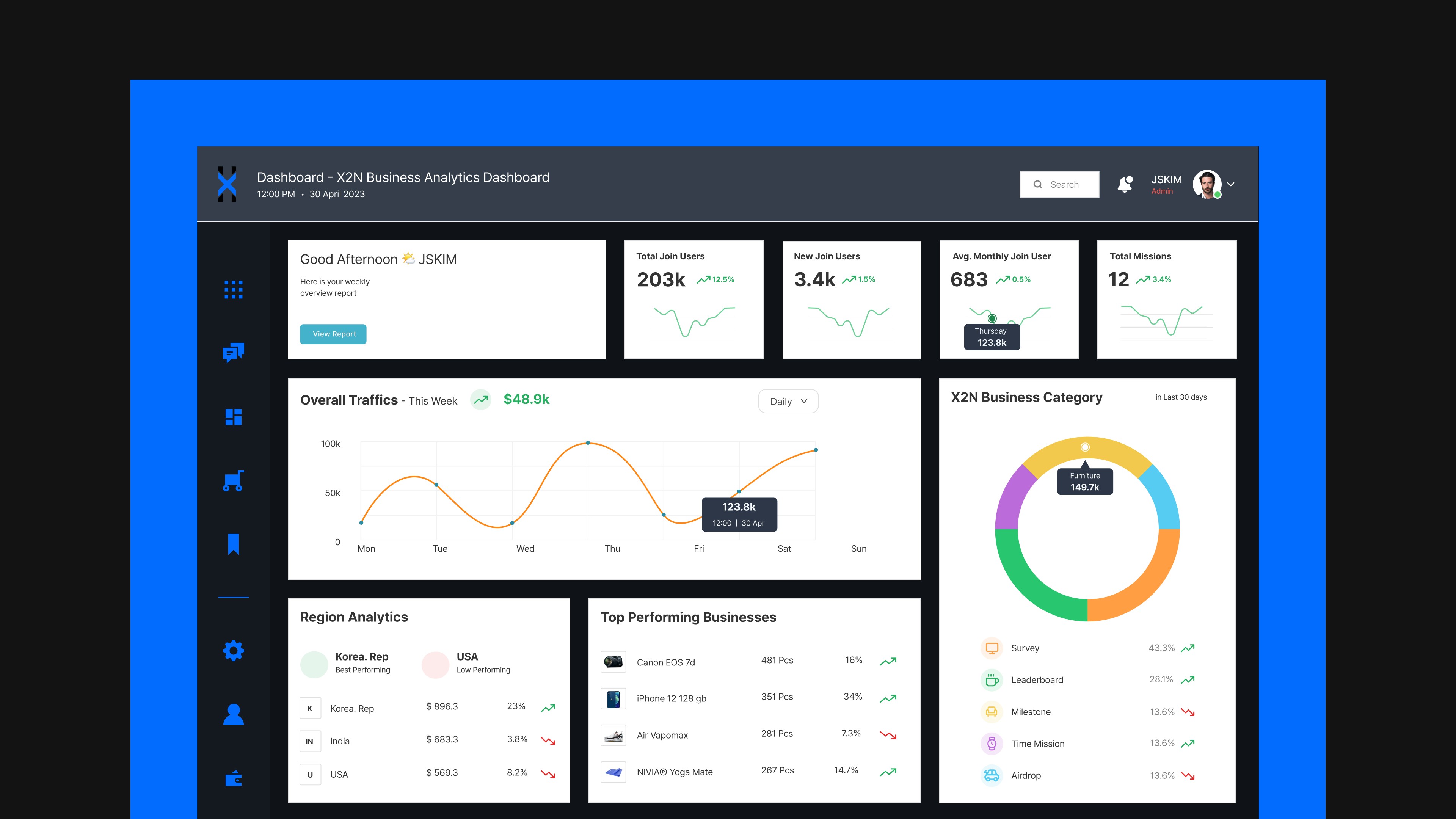
Task: Click the Time Mission category icon
Action: (992, 743)
